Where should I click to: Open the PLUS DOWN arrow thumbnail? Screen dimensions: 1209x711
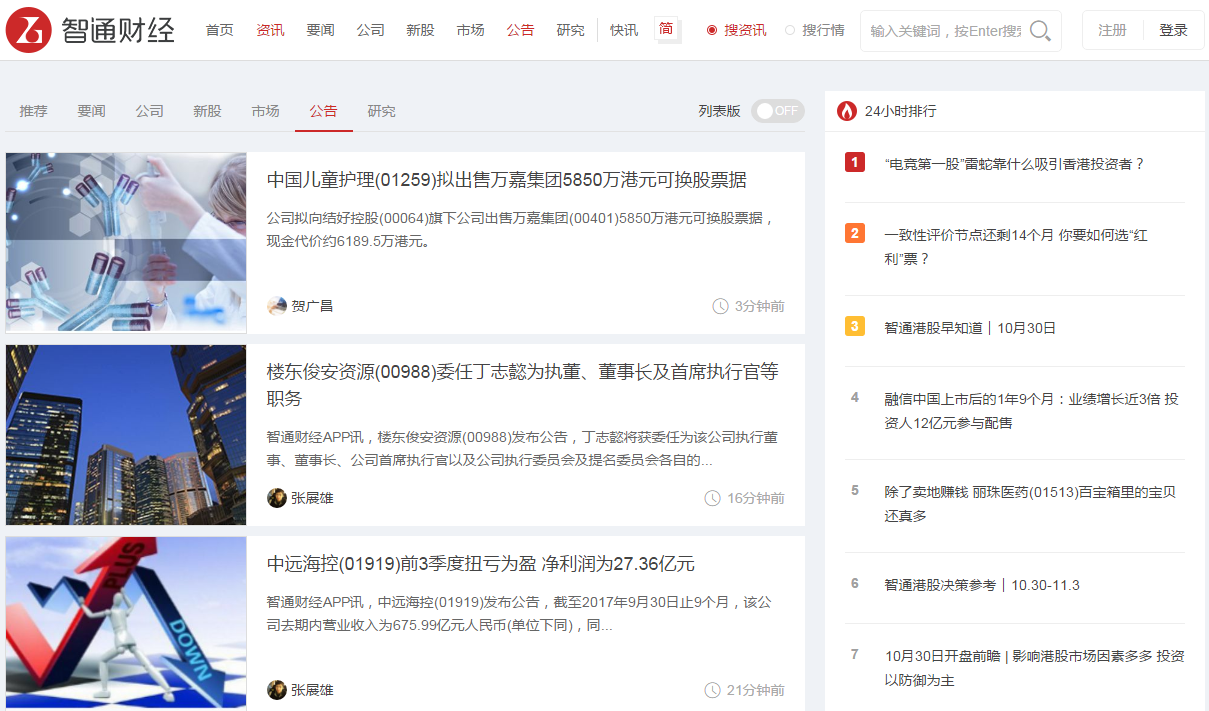click(126, 623)
